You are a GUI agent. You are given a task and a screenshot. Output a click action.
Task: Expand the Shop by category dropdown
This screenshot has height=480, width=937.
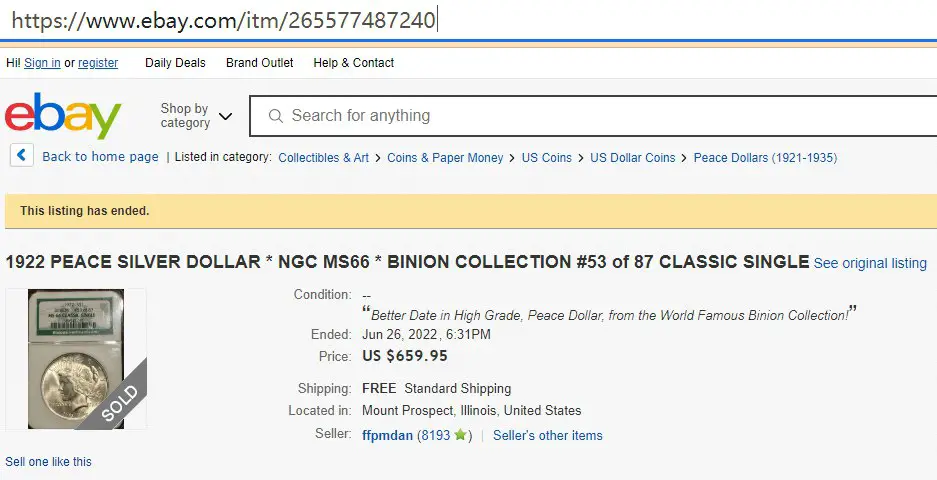pos(196,115)
